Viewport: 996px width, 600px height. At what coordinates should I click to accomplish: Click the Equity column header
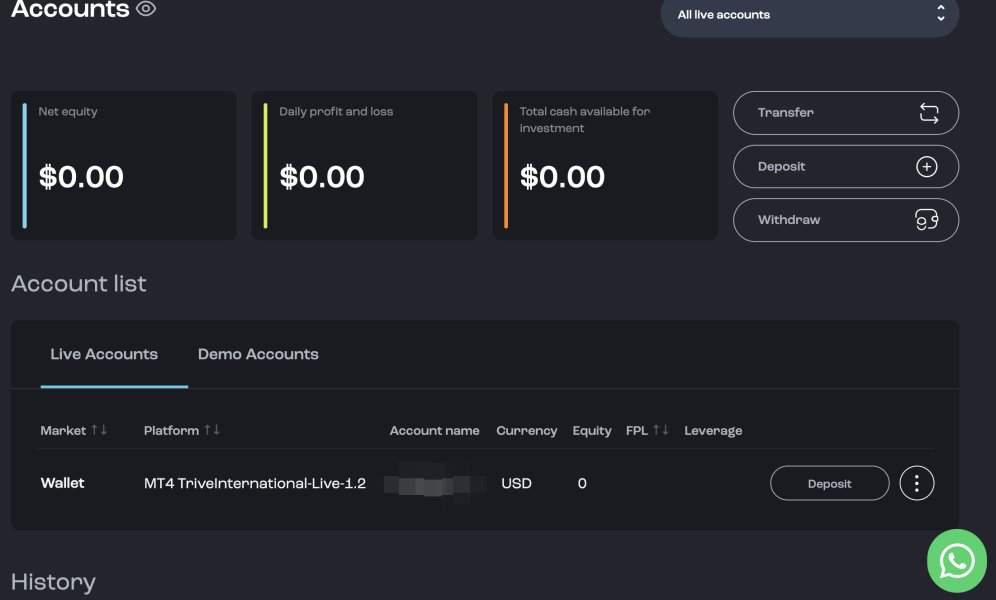[592, 431]
